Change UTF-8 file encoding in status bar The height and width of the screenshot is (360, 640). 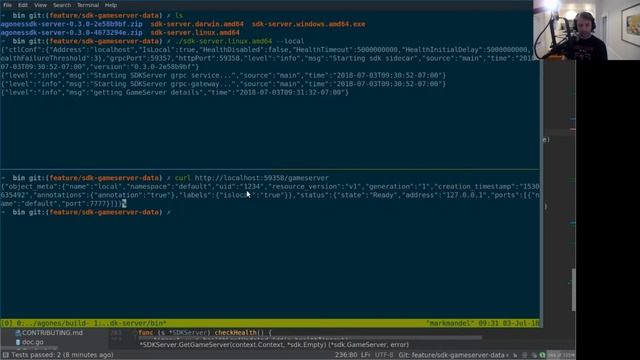384,355
